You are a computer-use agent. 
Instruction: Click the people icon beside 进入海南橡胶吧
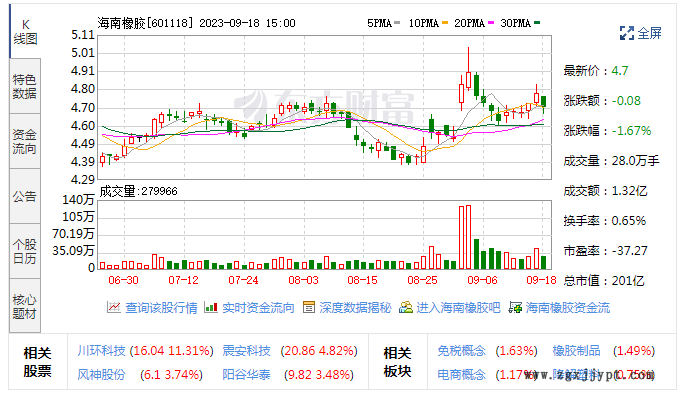[x=406, y=308]
